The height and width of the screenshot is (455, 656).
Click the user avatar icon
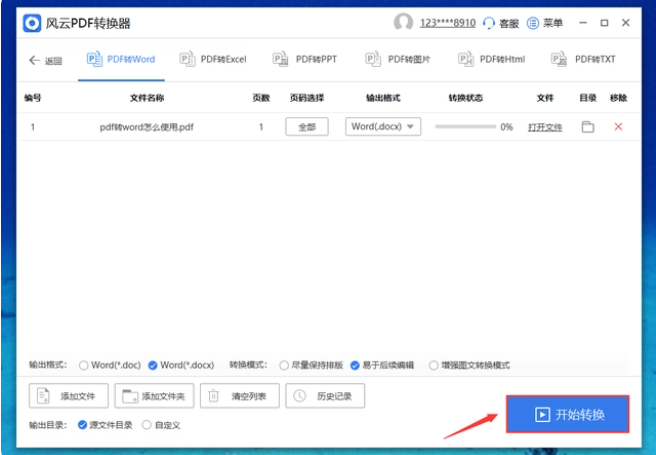(403, 23)
